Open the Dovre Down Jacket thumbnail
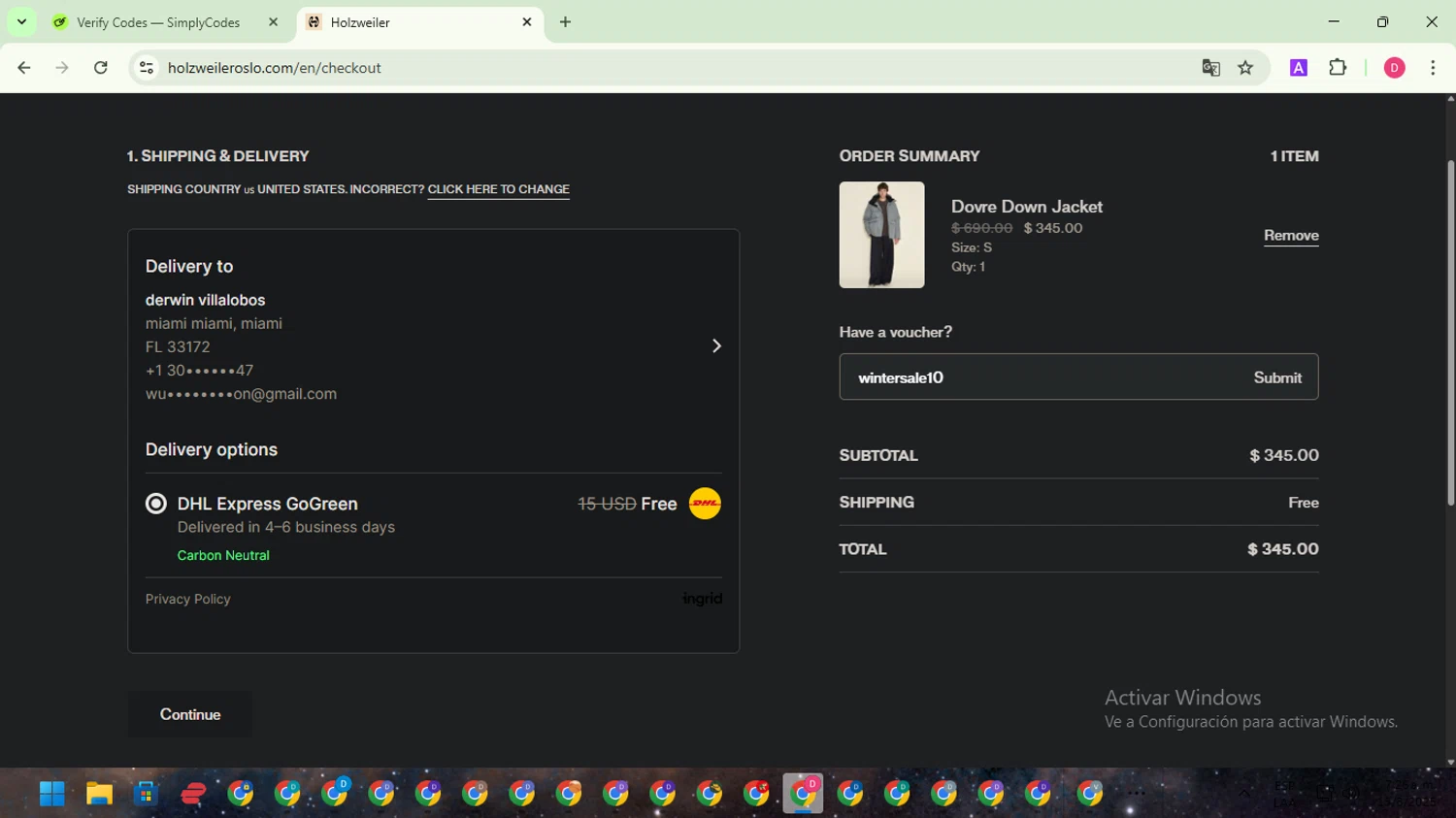 click(x=881, y=235)
